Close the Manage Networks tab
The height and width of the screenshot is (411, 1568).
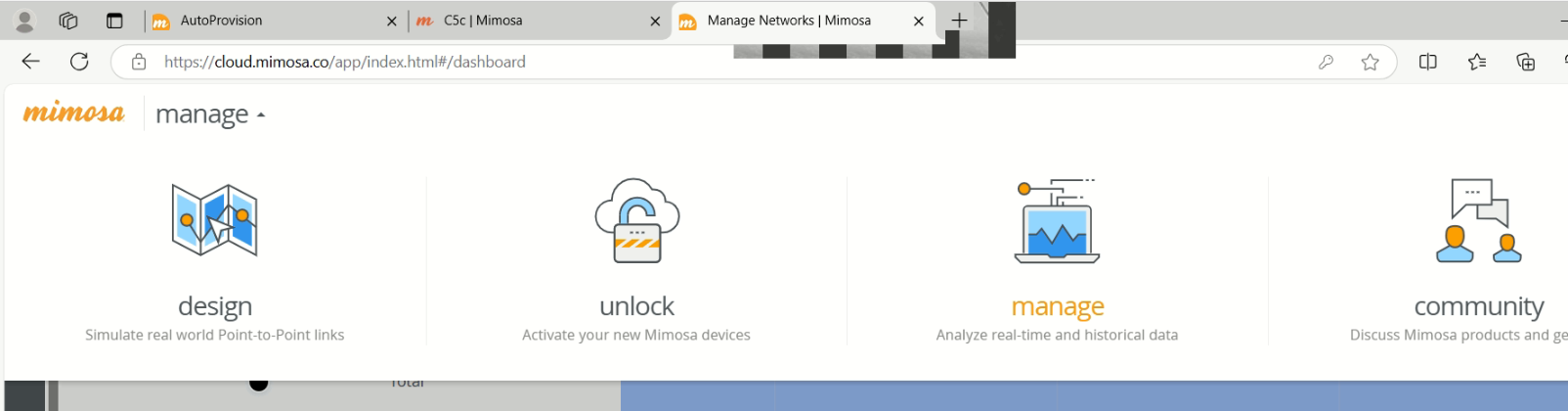click(x=919, y=21)
